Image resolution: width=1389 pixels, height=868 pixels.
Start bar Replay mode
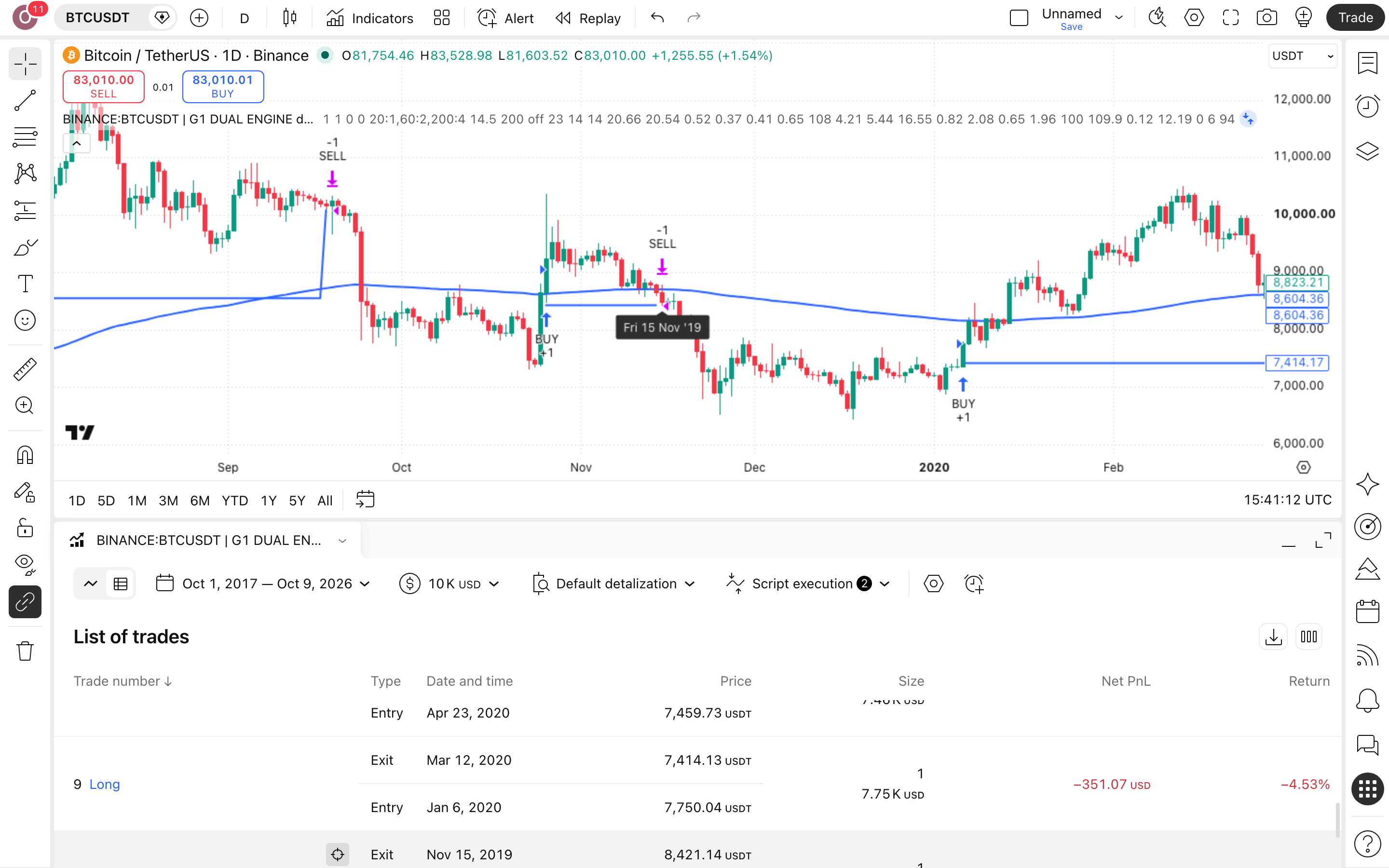588,18
